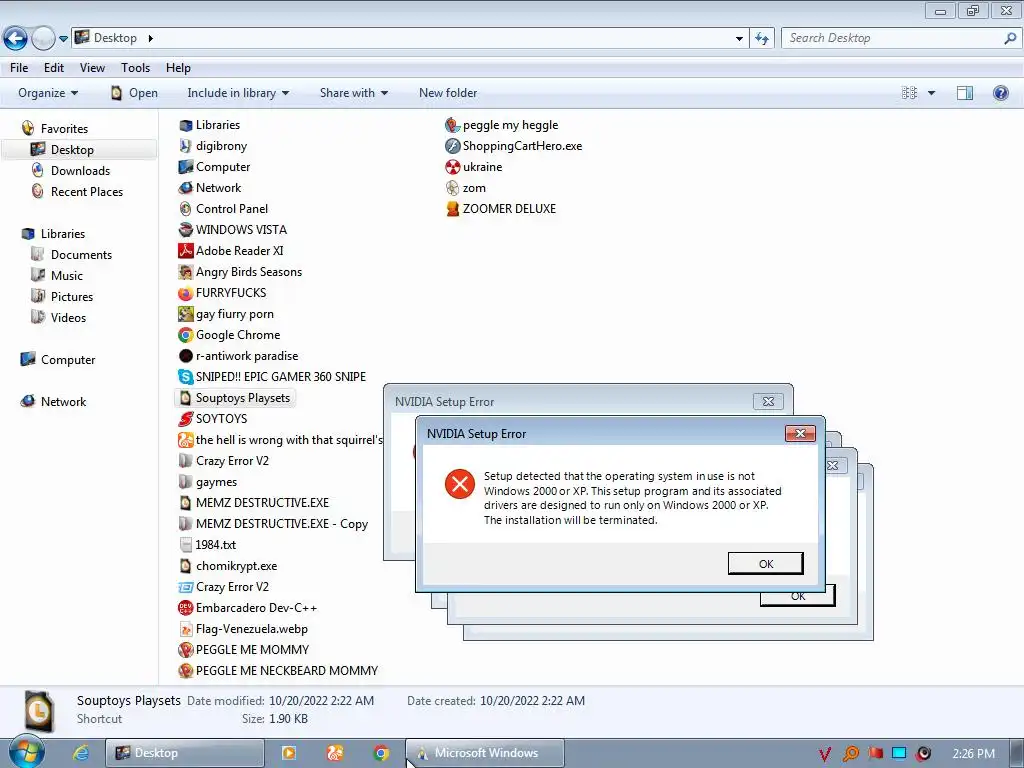Select Network in the navigation pane
This screenshot has width=1024, height=768.
[63, 402]
